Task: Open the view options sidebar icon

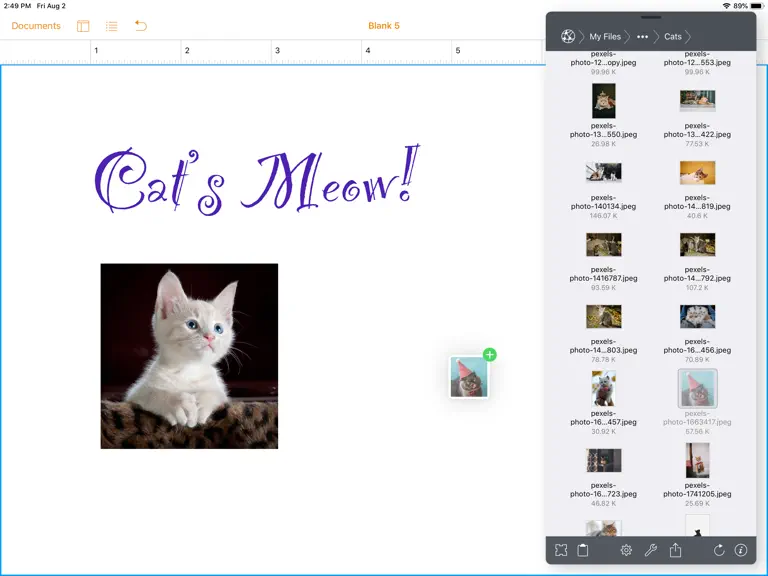Action: click(x=83, y=26)
